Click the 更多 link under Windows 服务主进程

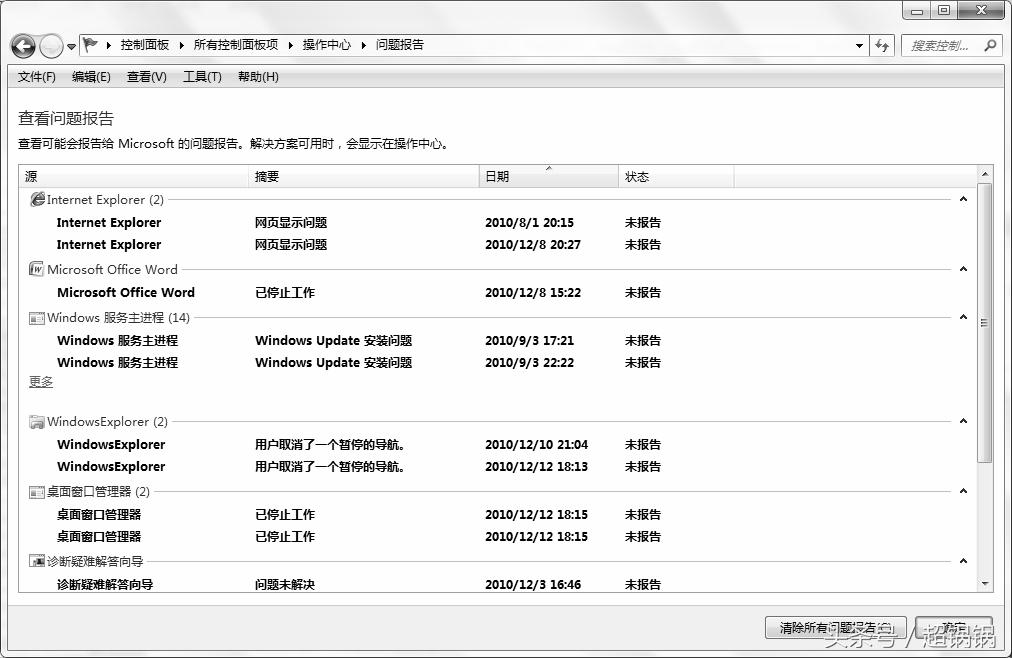coord(40,382)
